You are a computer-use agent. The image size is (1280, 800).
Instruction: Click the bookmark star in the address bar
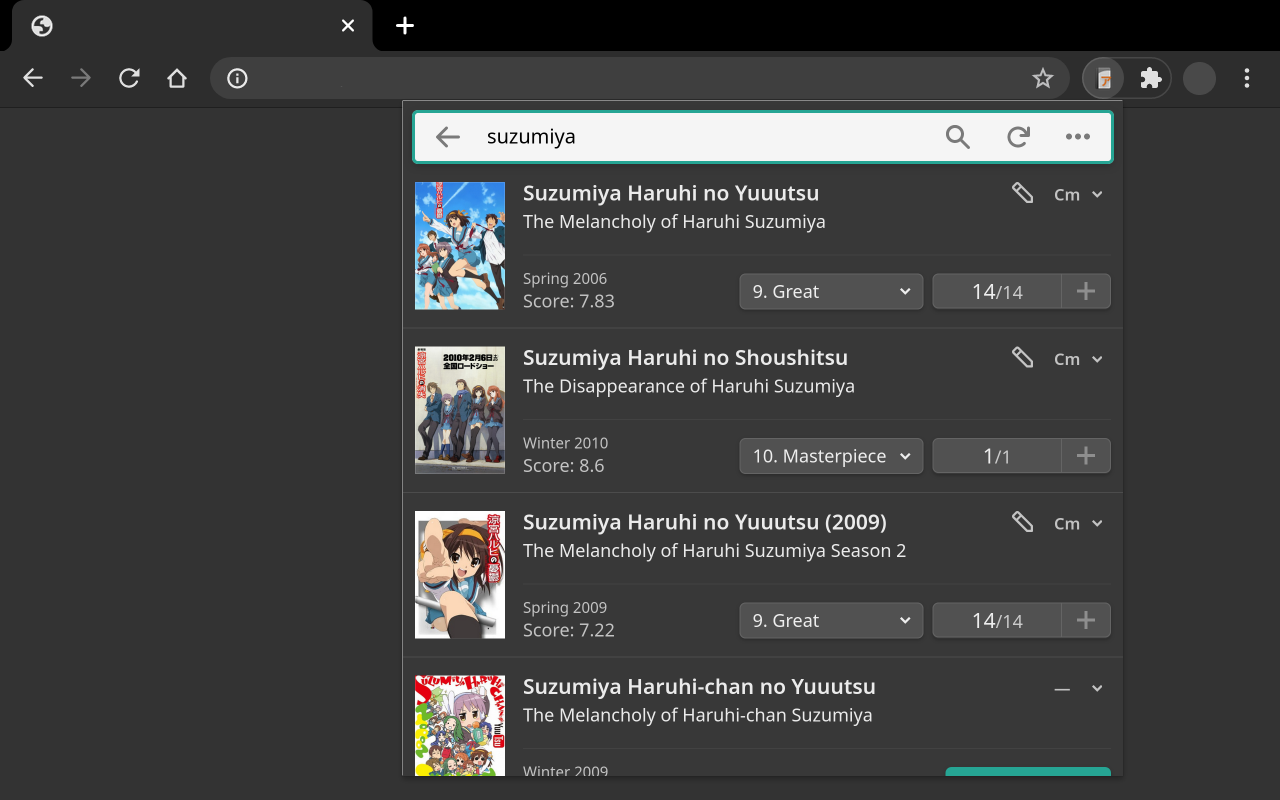tap(1043, 78)
